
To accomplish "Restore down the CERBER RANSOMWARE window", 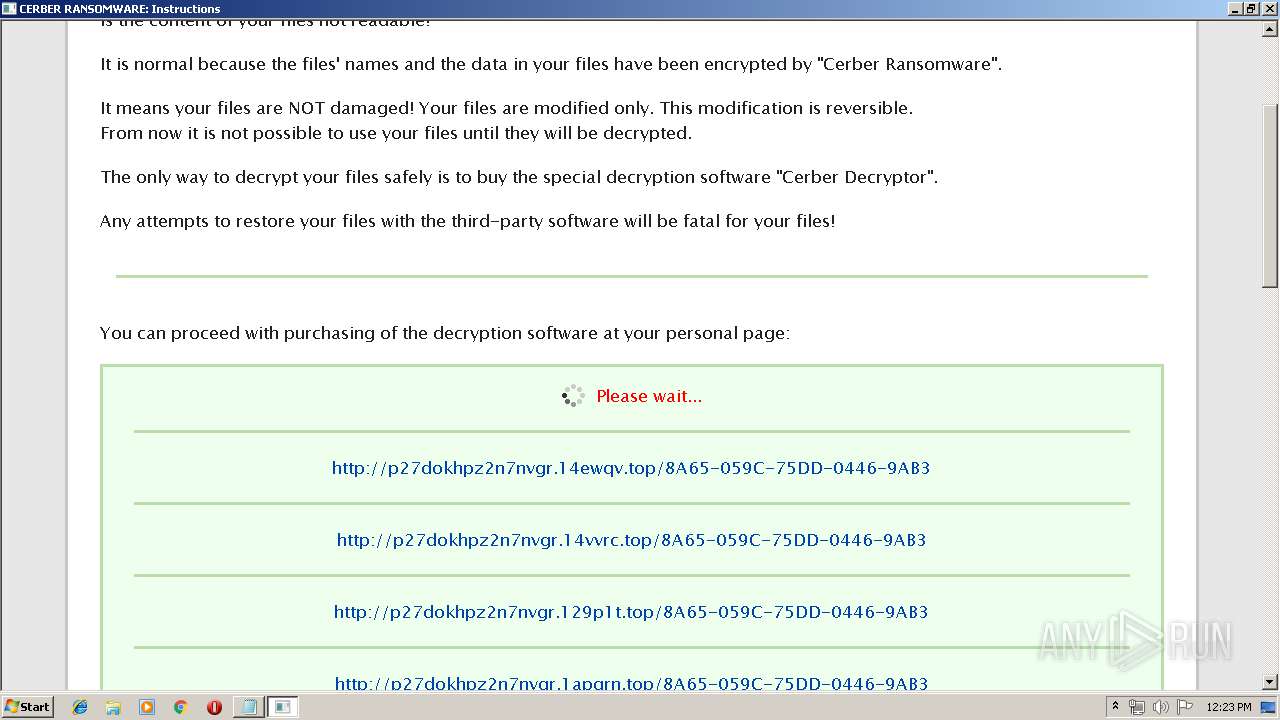I will (1252, 8).
